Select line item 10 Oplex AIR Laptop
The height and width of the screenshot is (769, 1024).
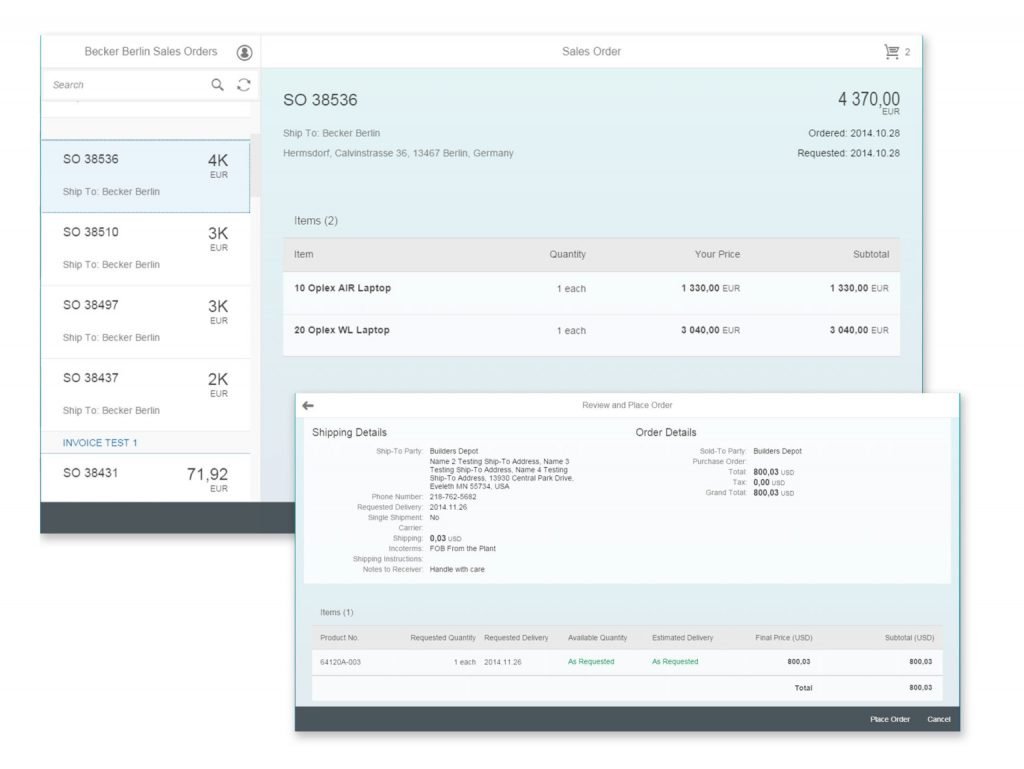(x=345, y=288)
